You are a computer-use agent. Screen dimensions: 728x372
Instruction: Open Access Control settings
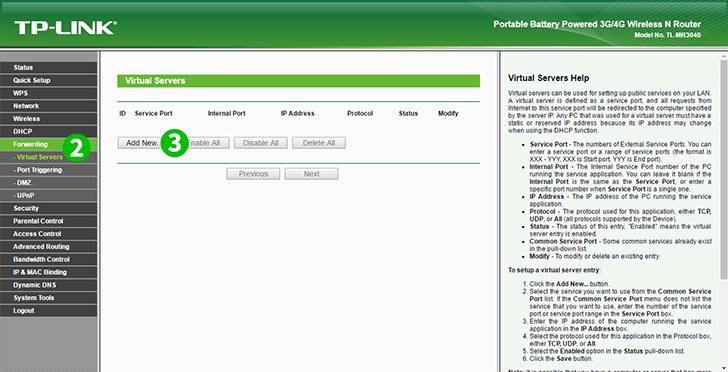pos(49,234)
